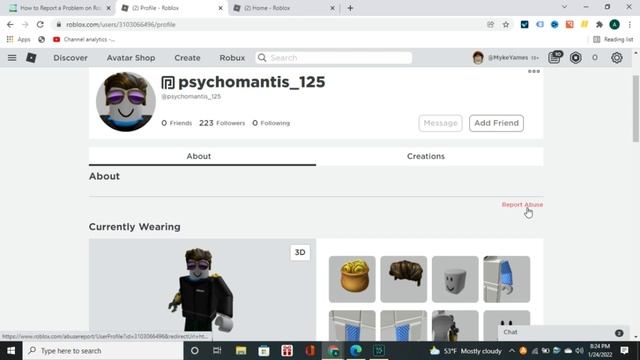The width and height of the screenshot is (640, 360).
Task: Open the weather 53°F Mostly cloudy widget
Action: 466,351
